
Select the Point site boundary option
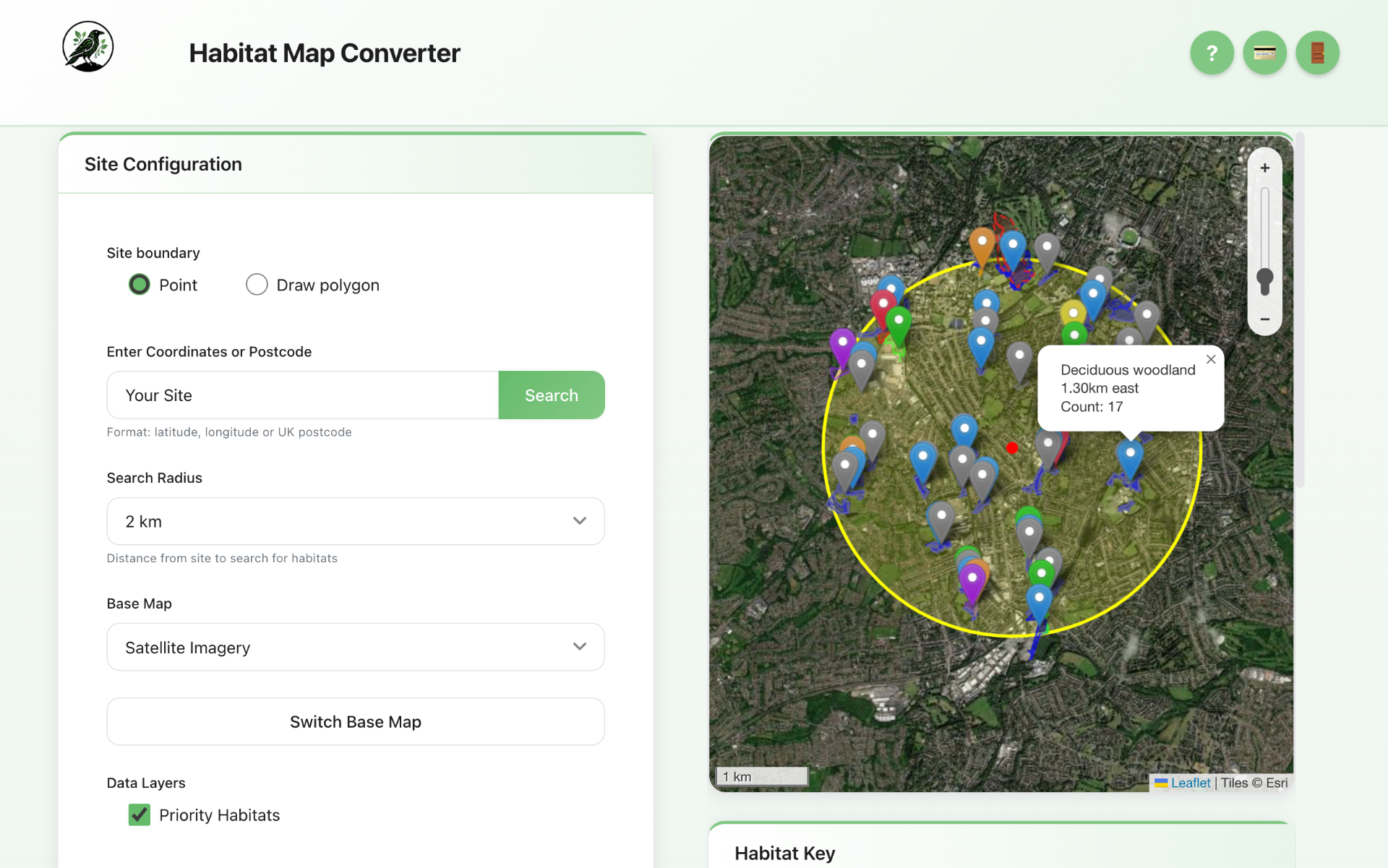click(x=140, y=285)
